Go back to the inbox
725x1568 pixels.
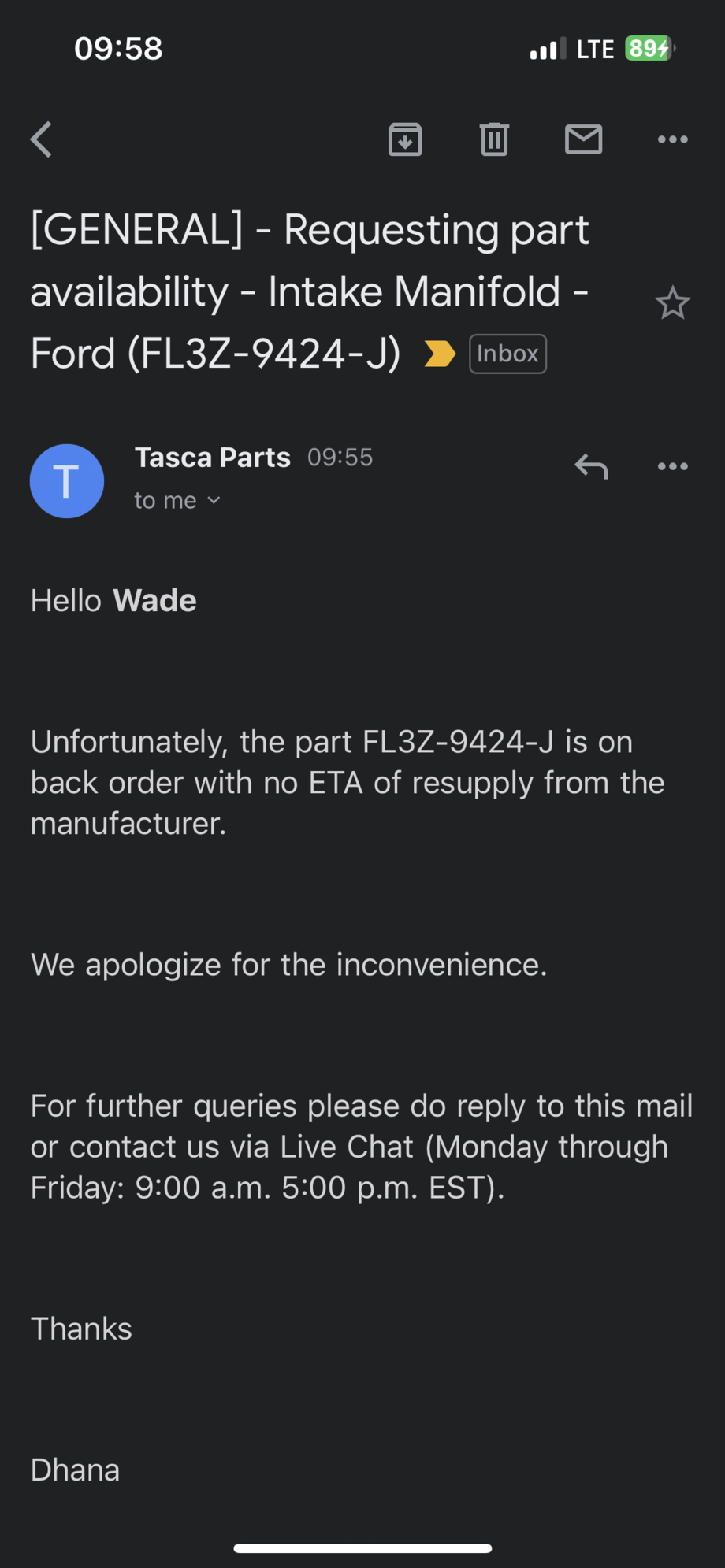pos(40,139)
